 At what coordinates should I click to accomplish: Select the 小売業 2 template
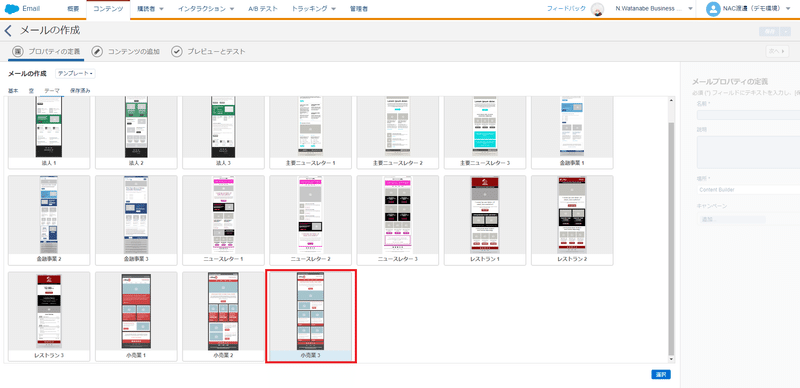(x=223, y=317)
